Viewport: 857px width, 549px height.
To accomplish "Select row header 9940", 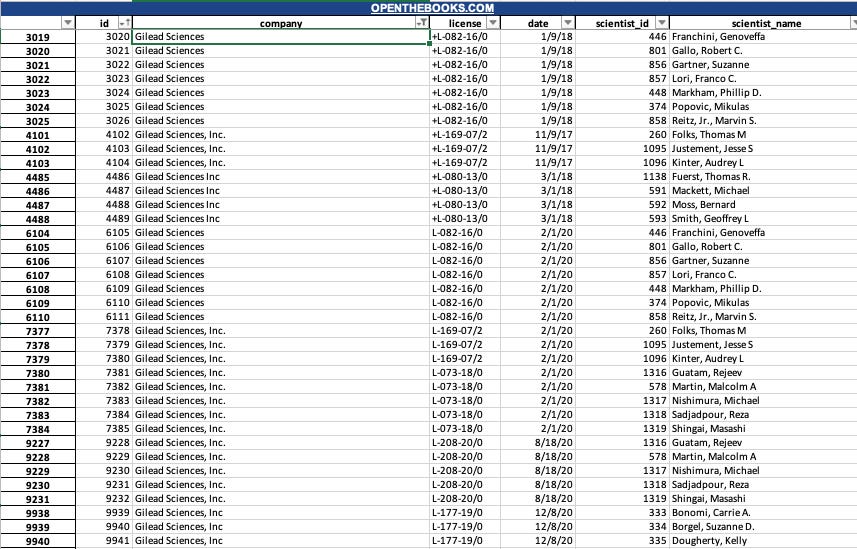I will (x=38, y=541).
